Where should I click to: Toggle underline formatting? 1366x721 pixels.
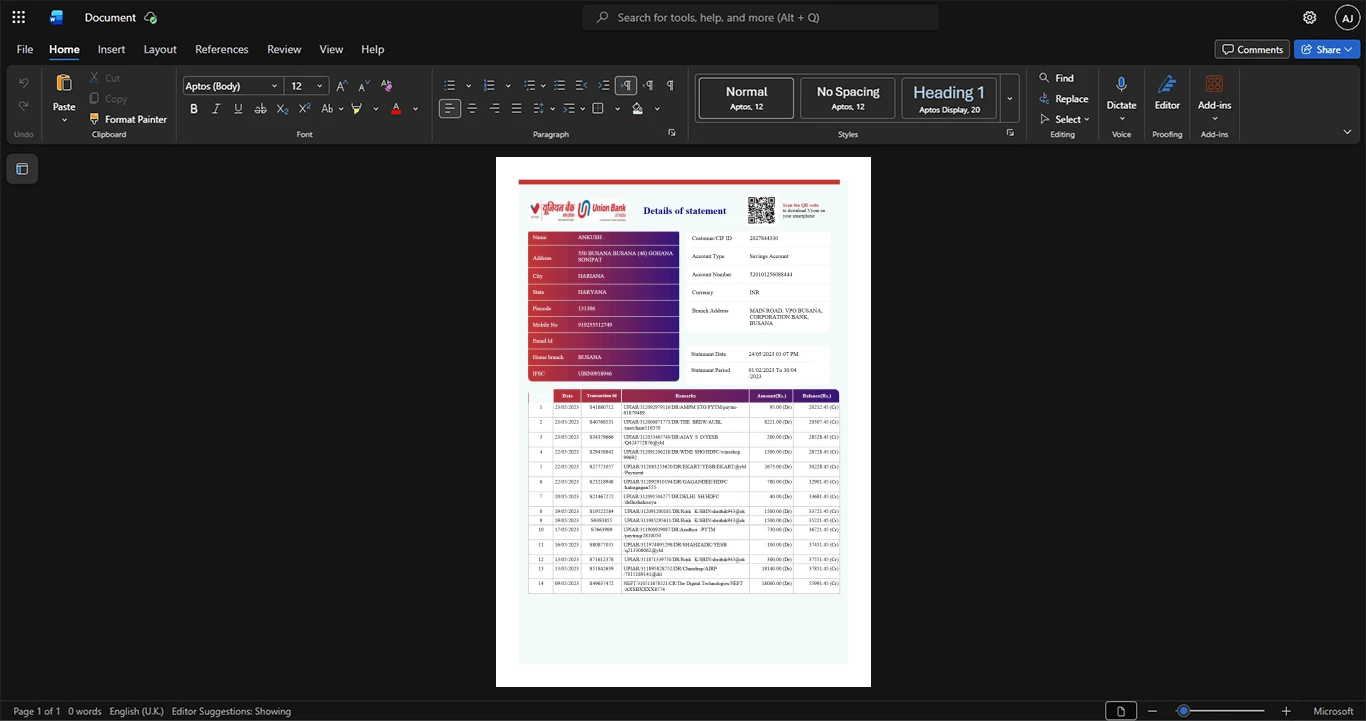tap(238, 108)
